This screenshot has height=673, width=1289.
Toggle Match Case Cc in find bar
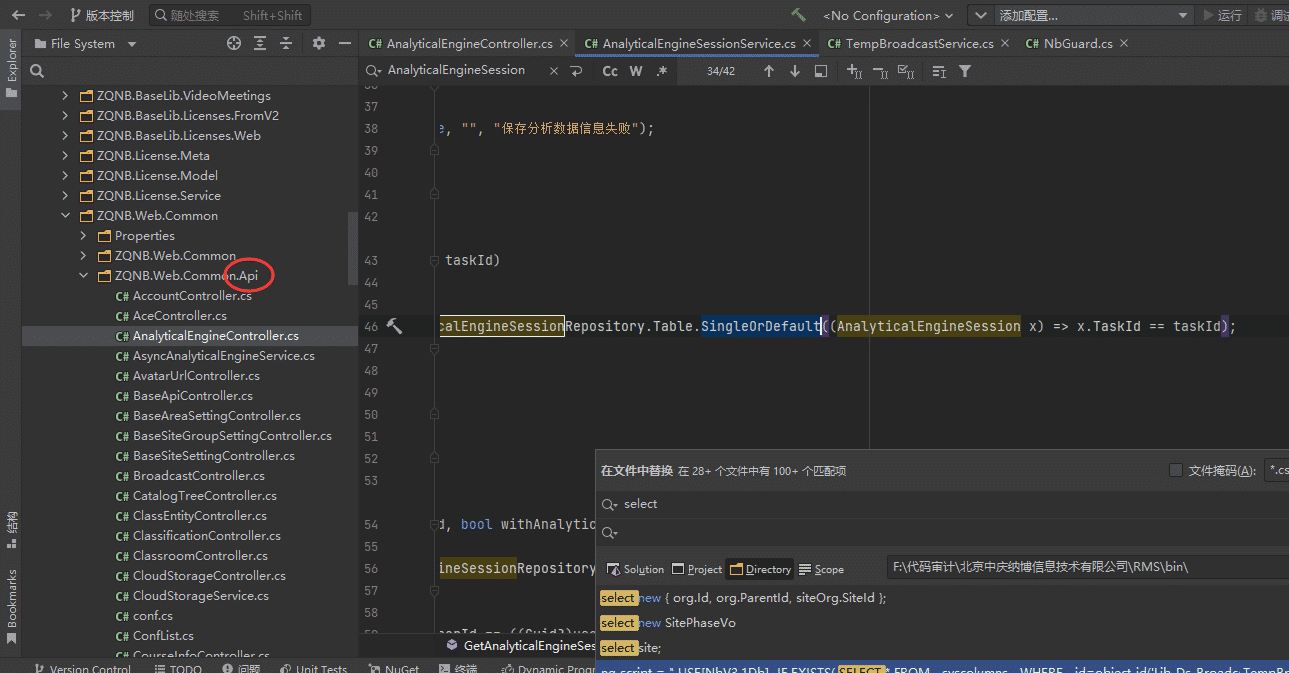click(610, 71)
